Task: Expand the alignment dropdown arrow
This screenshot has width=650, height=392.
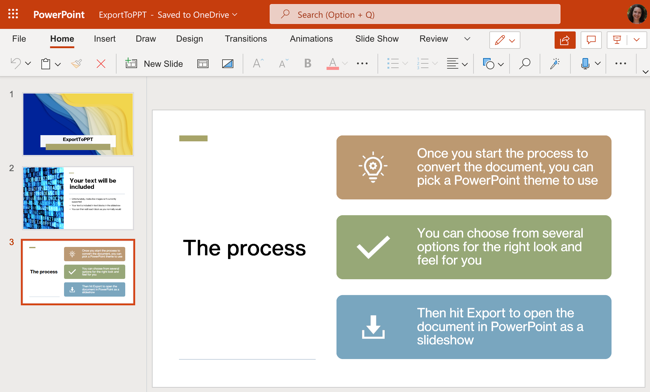Action: click(x=465, y=64)
